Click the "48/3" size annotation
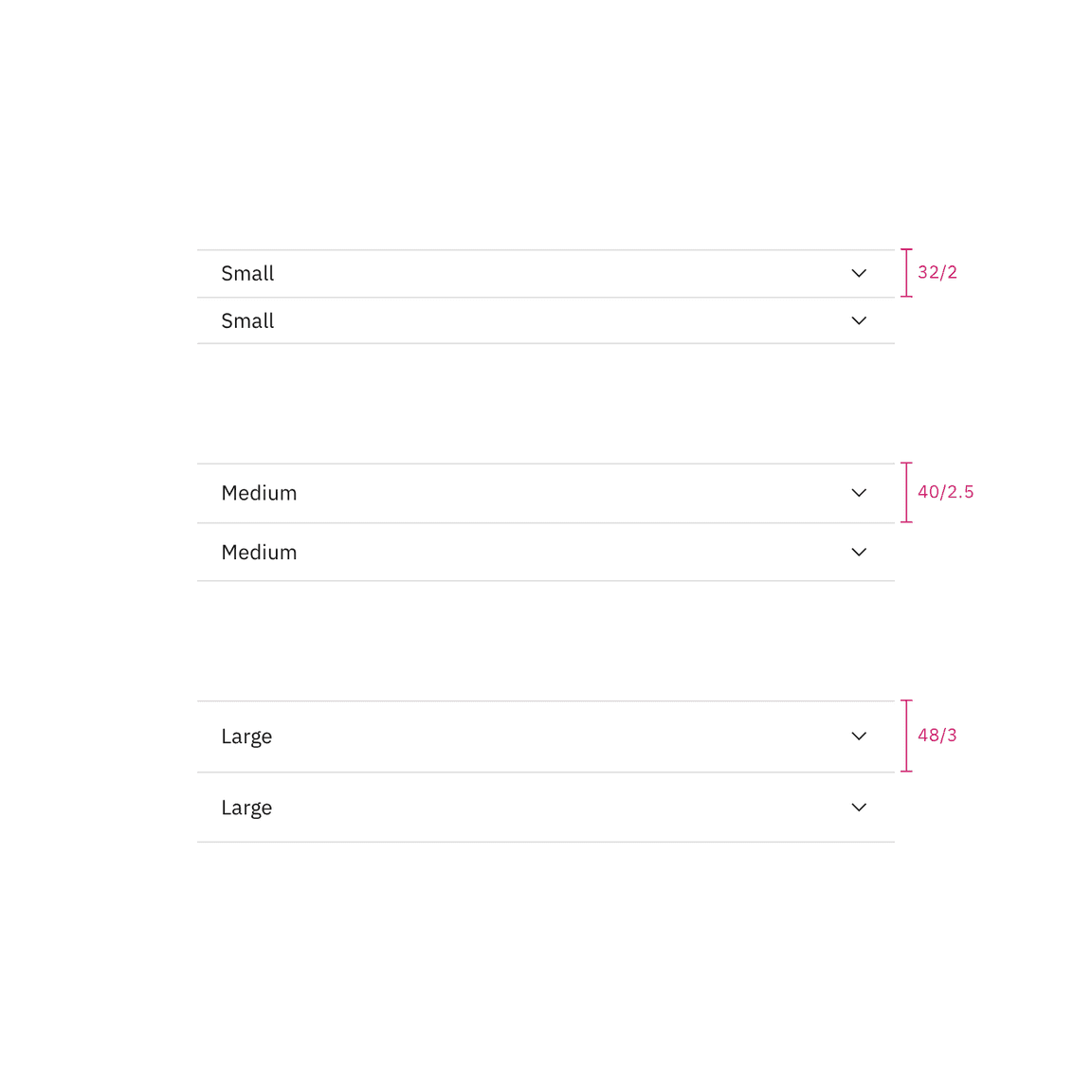 937,736
